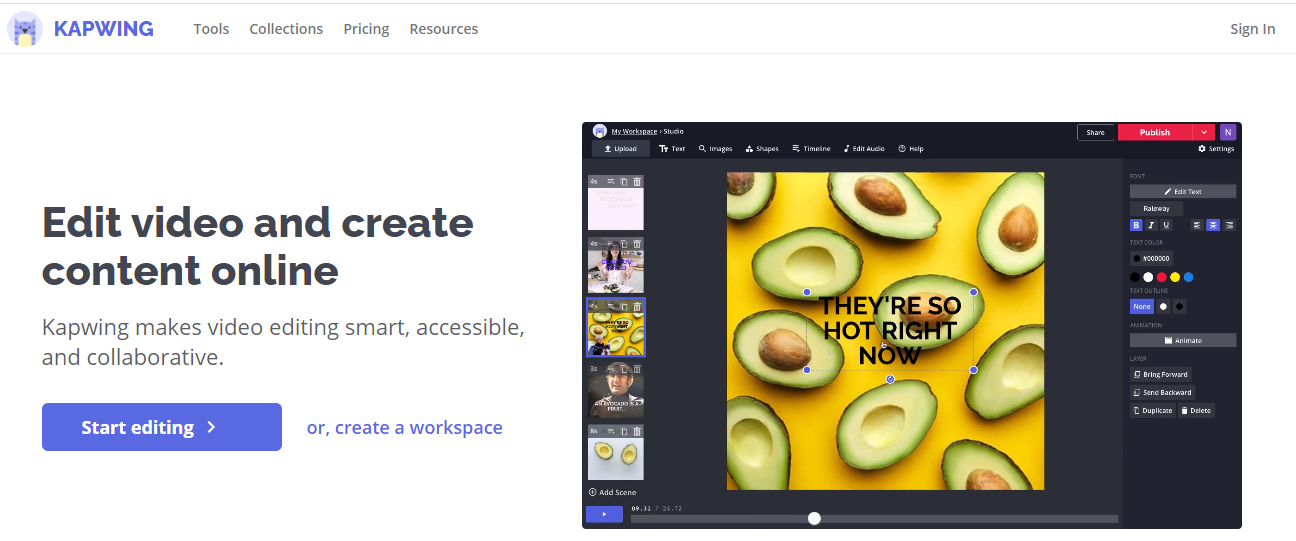The image size is (1296, 541).
Task: Click the My Workspace breadcrumb link
Action: (x=634, y=131)
